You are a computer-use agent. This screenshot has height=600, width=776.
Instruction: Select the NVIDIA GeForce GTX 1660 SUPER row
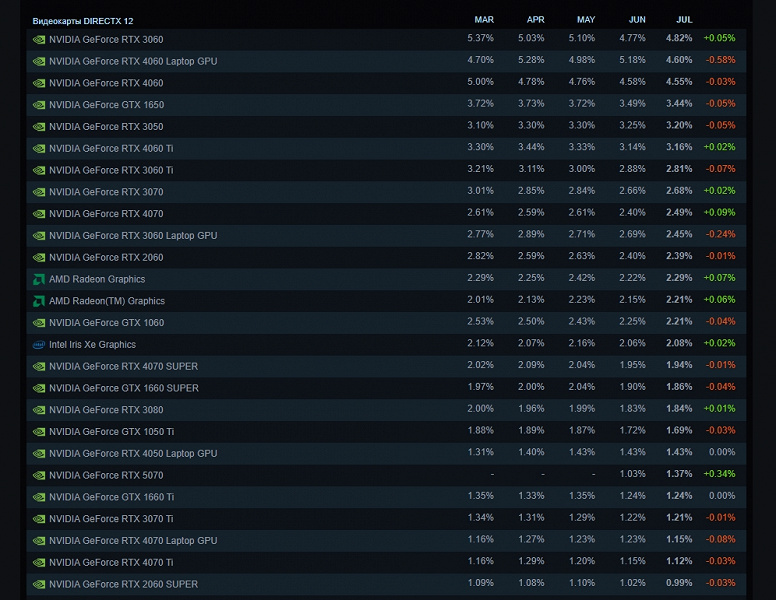tap(123, 388)
